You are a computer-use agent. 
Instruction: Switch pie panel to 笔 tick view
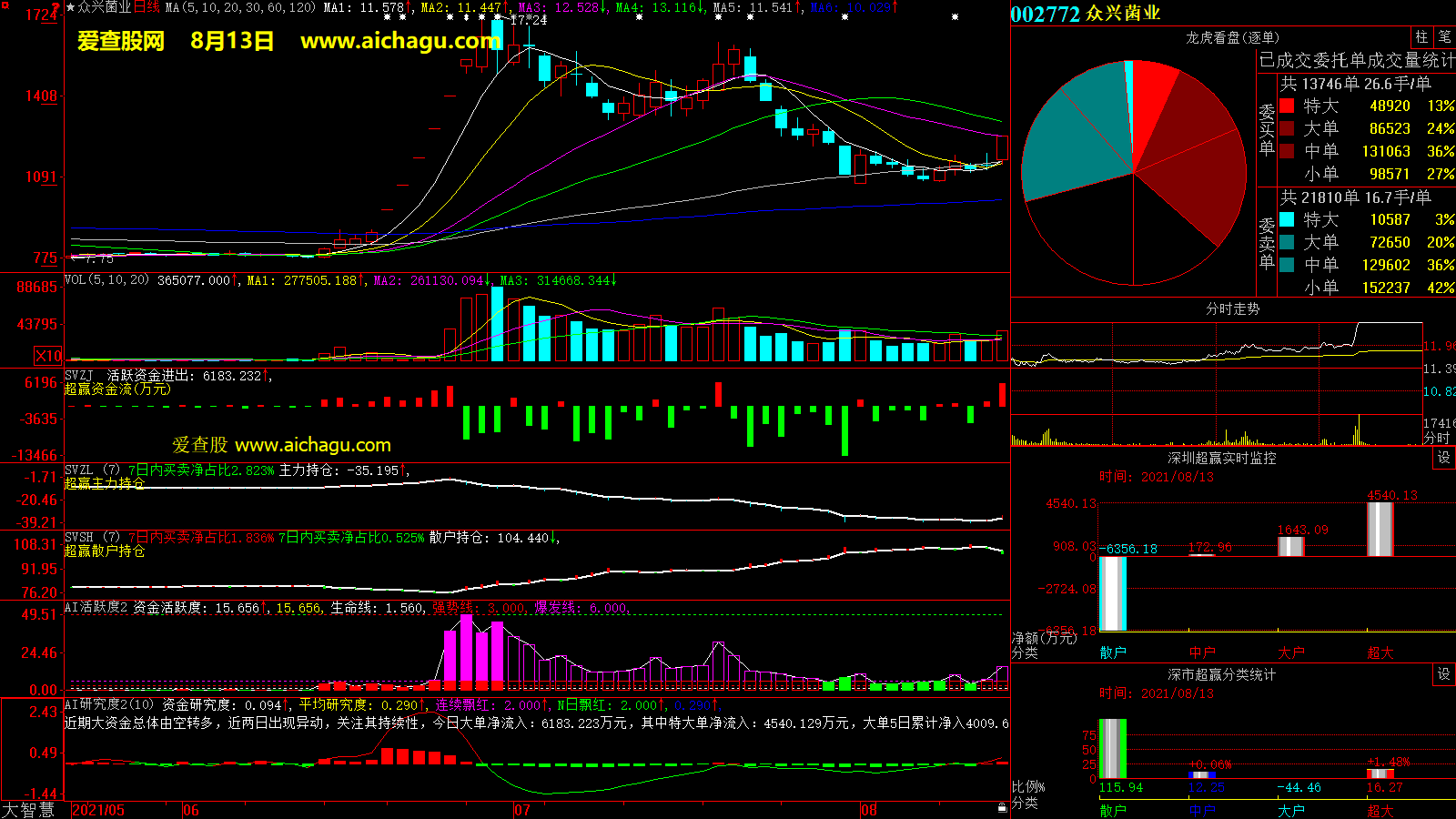pos(1444,37)
